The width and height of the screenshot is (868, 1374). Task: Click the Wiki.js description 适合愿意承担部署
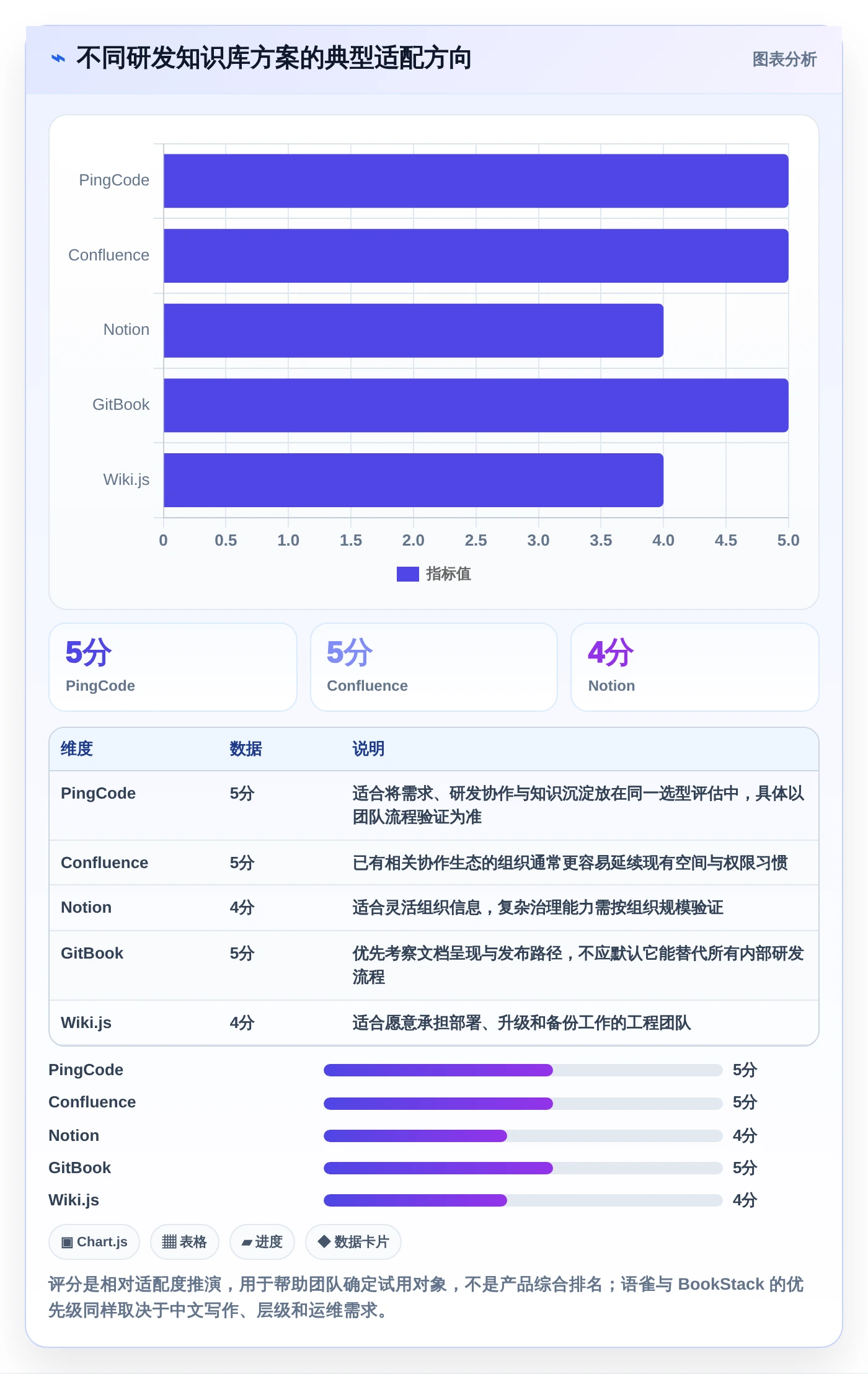521,1022
